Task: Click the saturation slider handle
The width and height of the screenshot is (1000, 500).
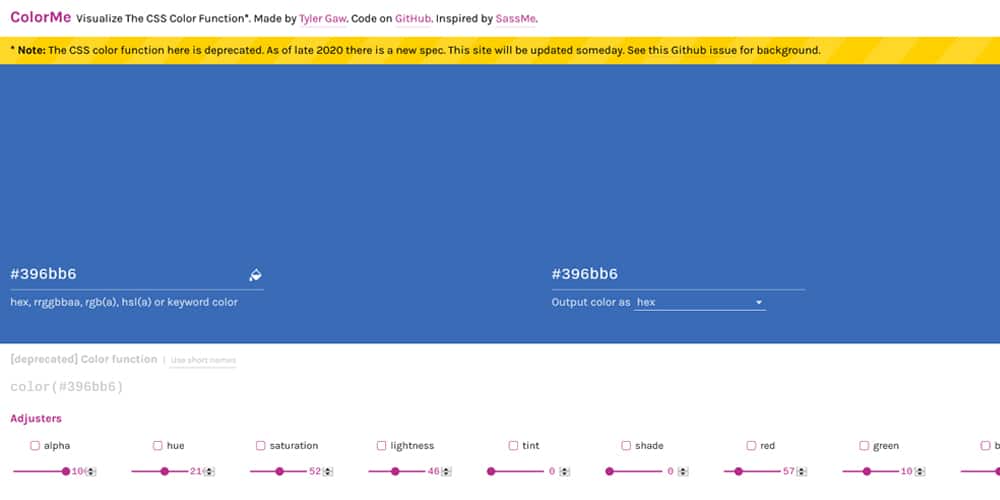Action: [279, 472]
